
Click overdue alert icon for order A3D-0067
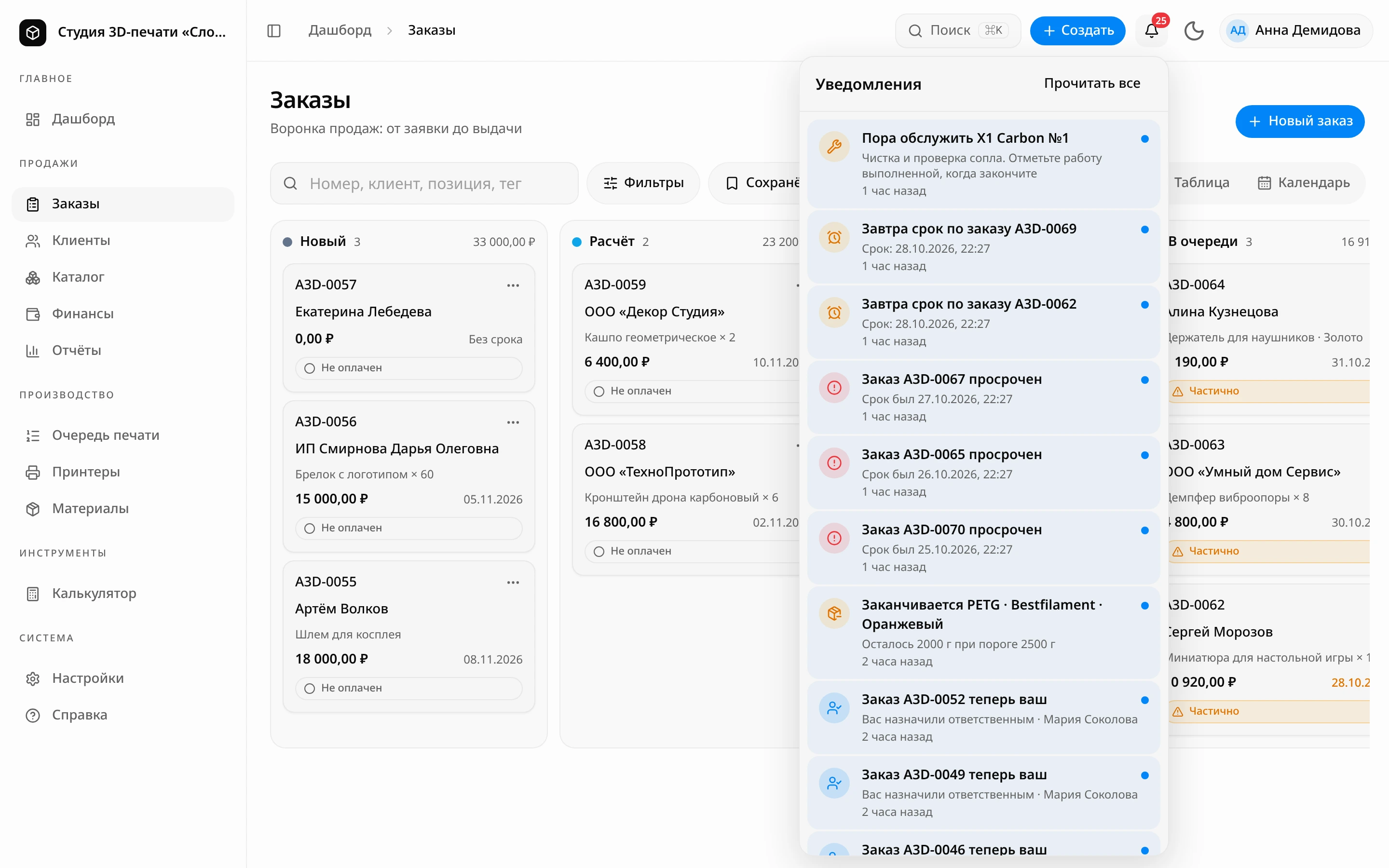click(x=834, y=388)
